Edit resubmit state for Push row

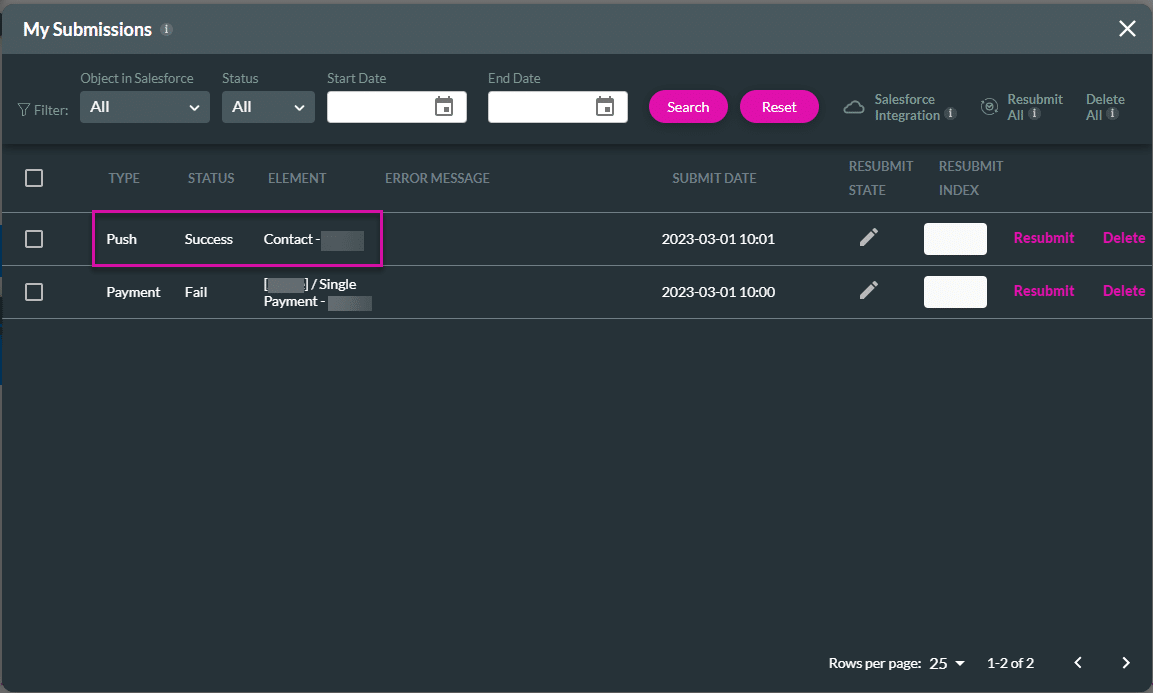[x=869, y=238]
